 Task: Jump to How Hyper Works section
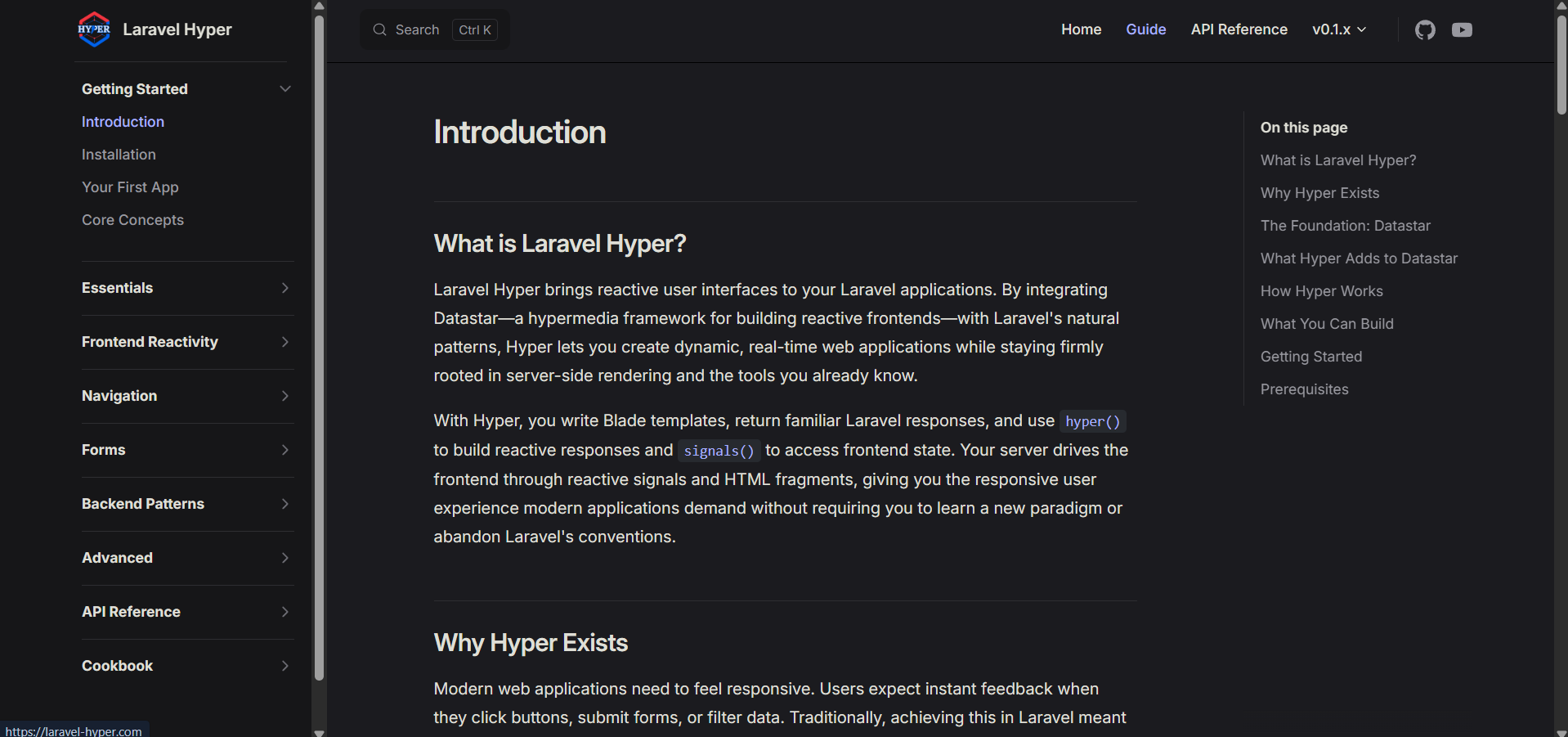coord(1322,291)
